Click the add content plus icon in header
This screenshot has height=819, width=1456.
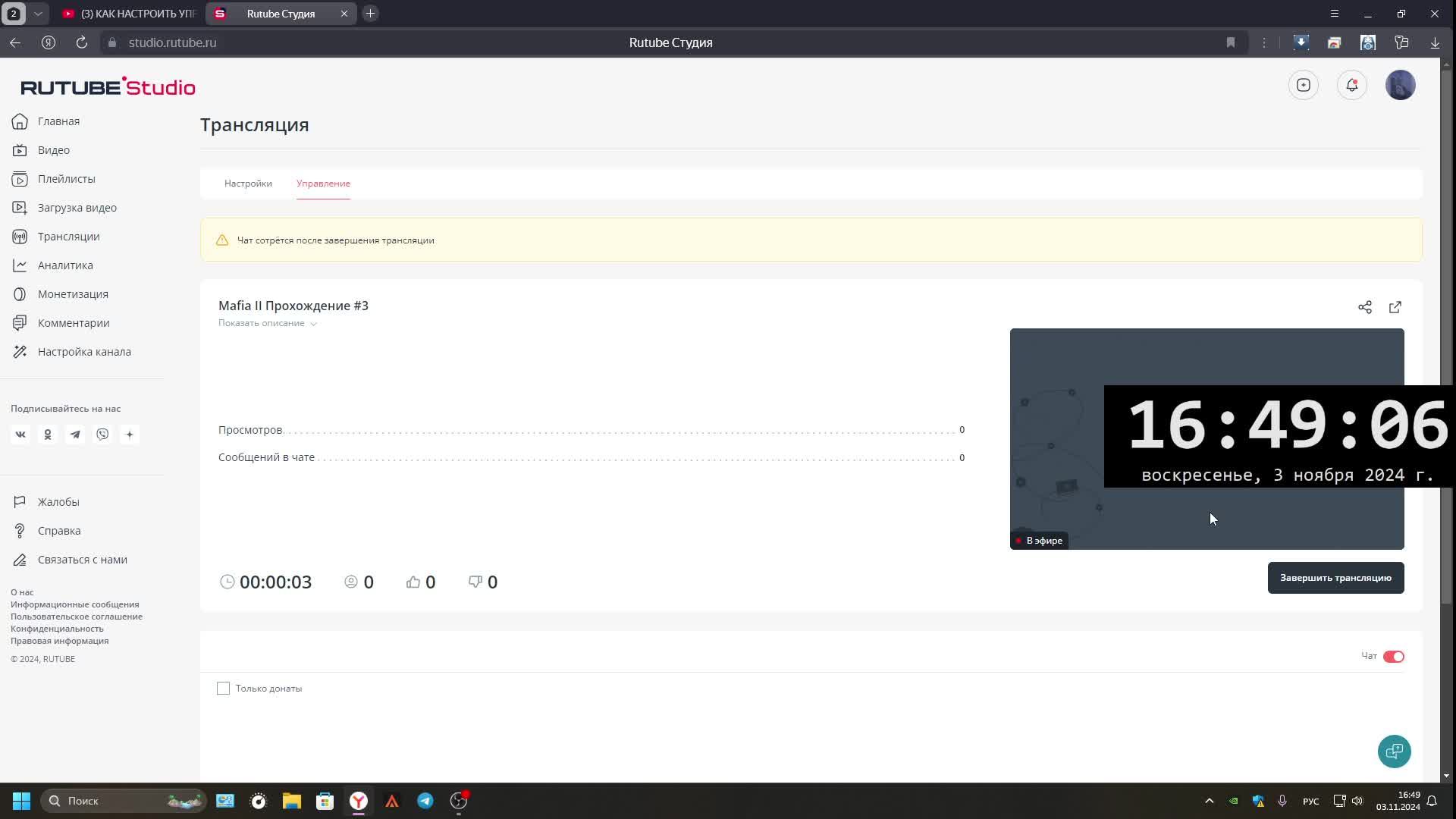click(x=1304, y=85)
